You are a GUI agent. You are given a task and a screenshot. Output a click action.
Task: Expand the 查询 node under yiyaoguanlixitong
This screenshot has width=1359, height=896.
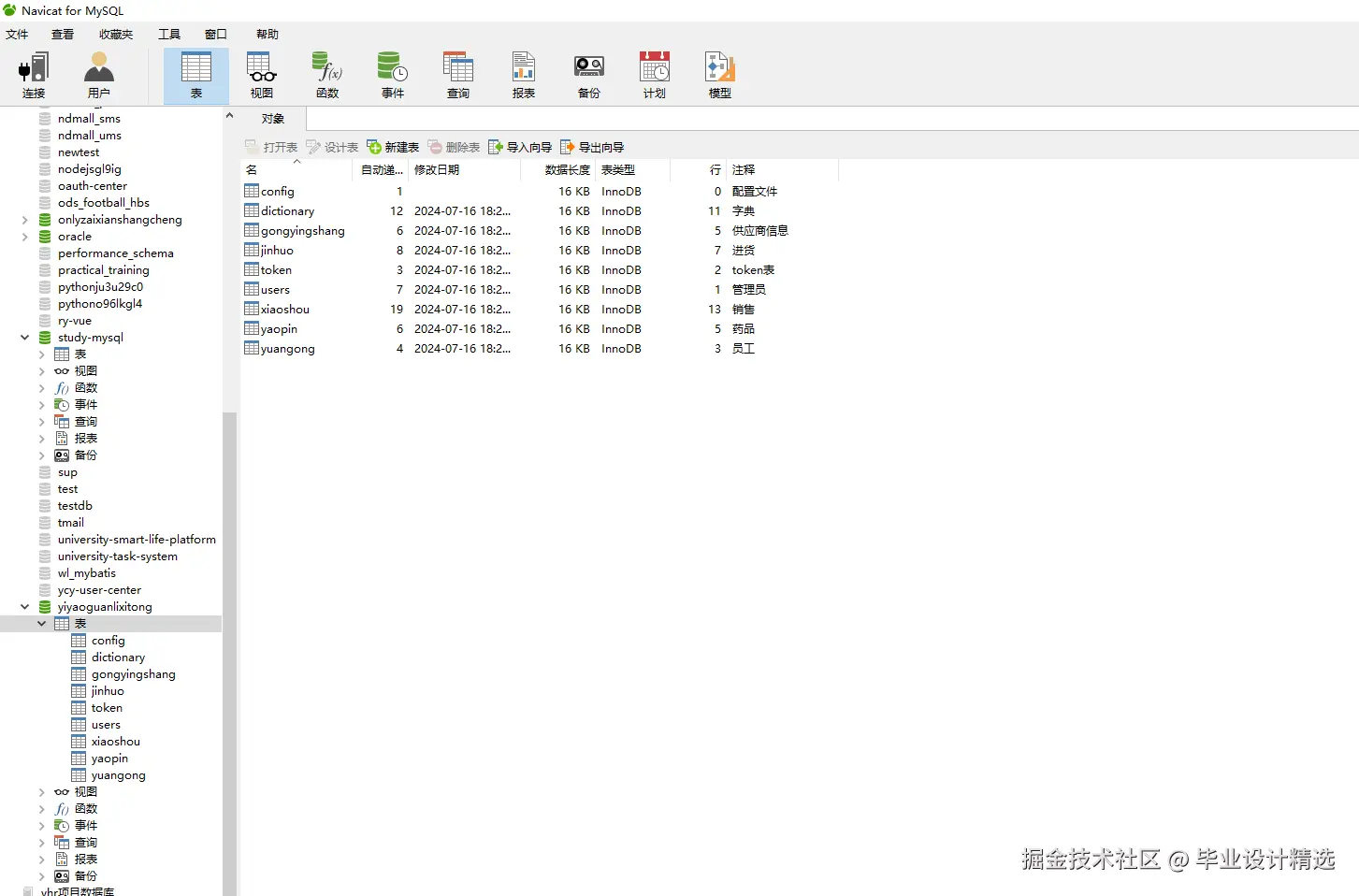click(42, 843)
